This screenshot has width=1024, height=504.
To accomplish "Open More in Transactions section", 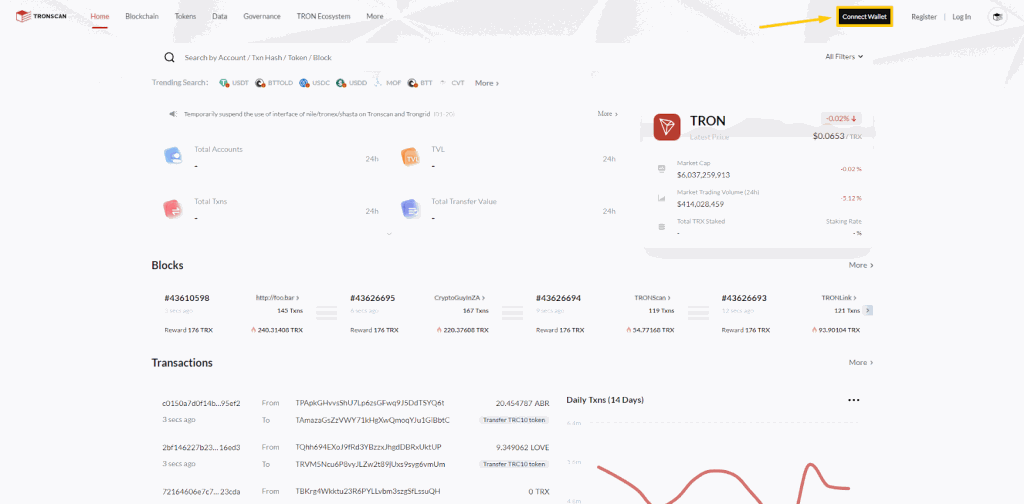I will pos(861,362).
